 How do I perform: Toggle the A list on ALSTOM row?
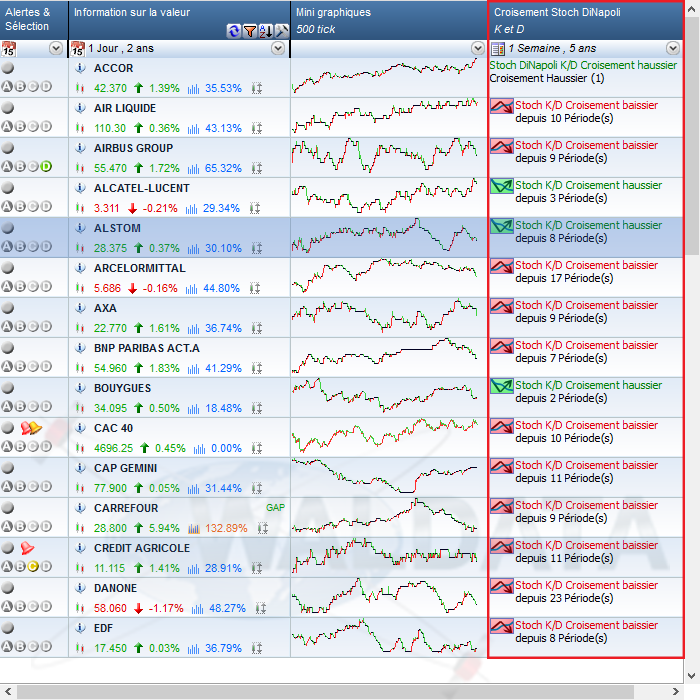(7, 246)
